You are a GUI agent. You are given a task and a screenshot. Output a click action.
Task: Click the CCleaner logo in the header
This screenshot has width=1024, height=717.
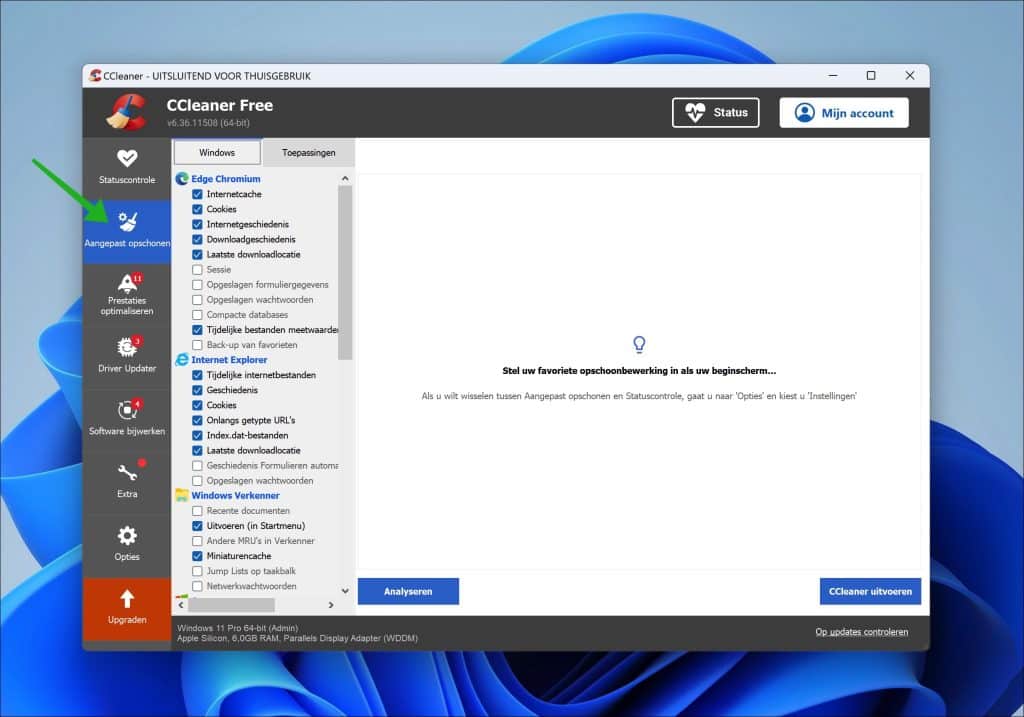127,112
